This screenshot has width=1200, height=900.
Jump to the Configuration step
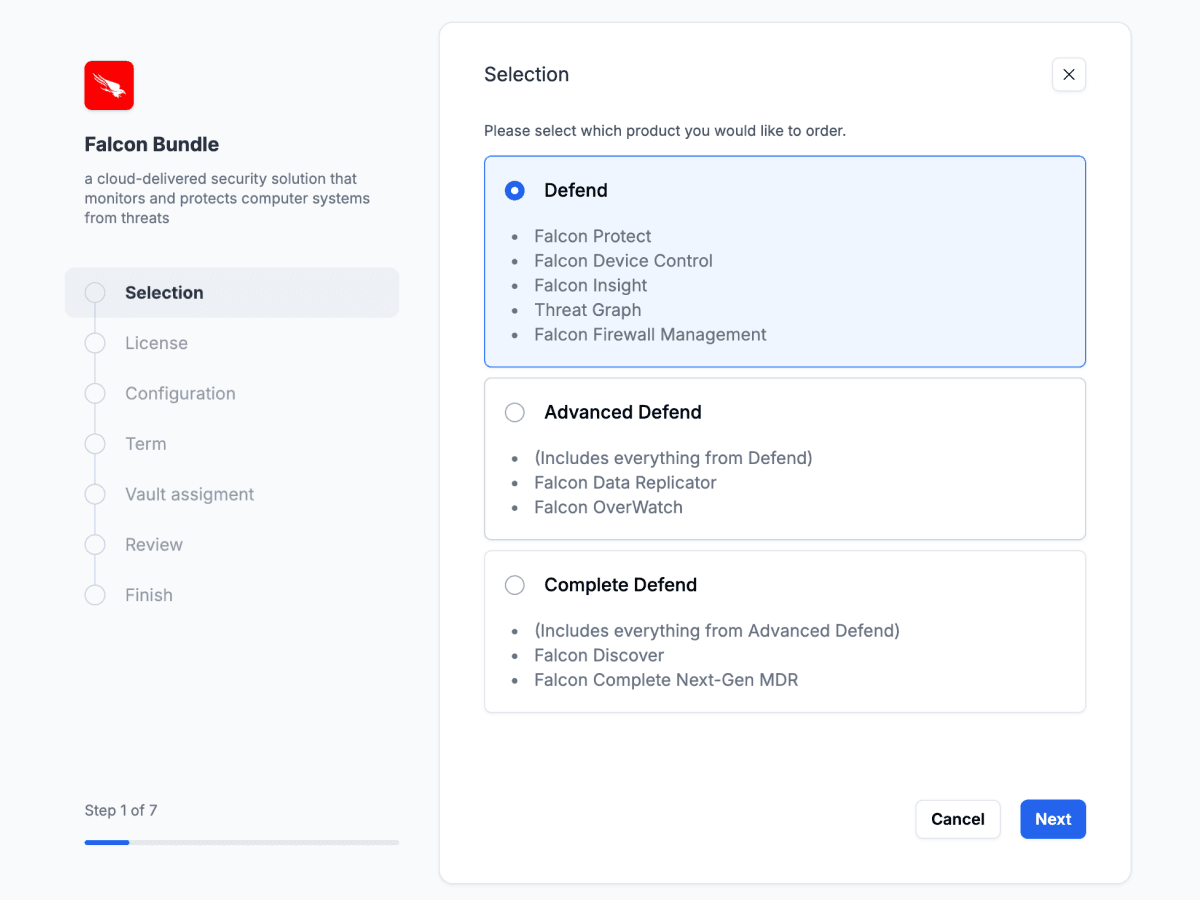[180, 393]
